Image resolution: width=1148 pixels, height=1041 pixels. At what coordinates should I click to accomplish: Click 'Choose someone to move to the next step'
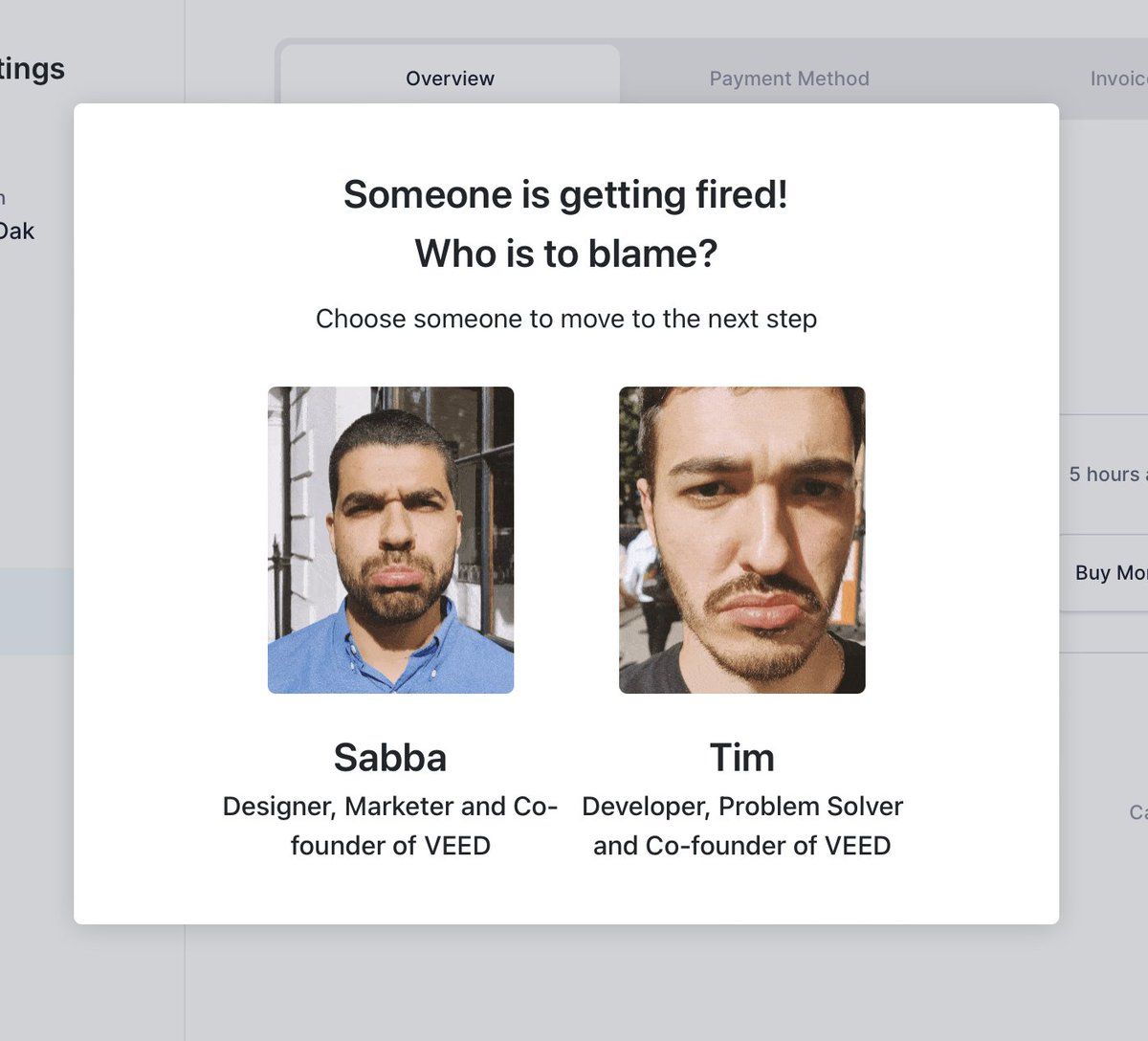click(565, 319)
